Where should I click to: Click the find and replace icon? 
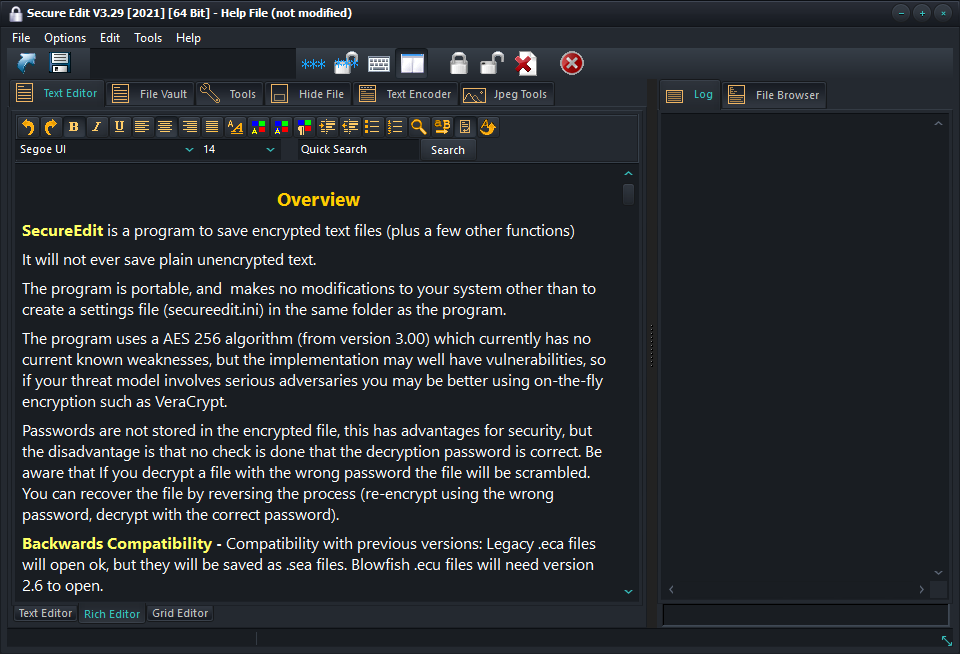pyautogui.click(x=442, y=127)
